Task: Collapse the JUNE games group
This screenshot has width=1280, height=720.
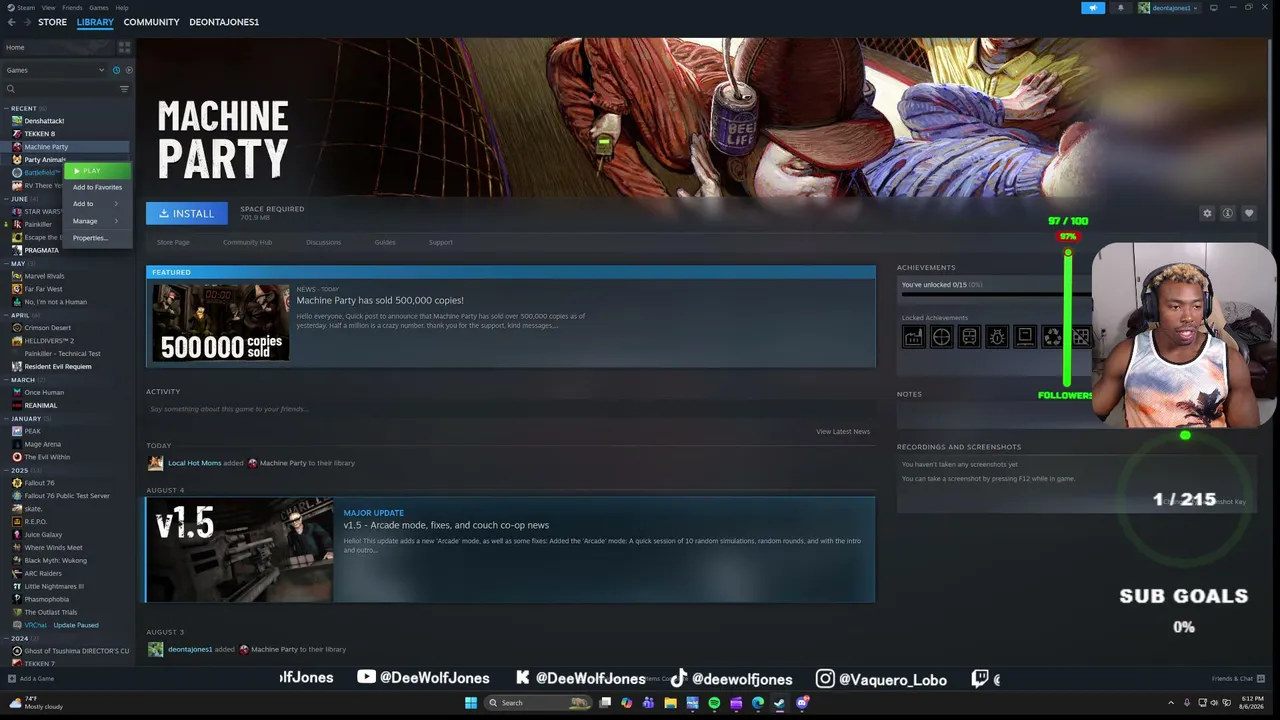Action: (6, 199)
